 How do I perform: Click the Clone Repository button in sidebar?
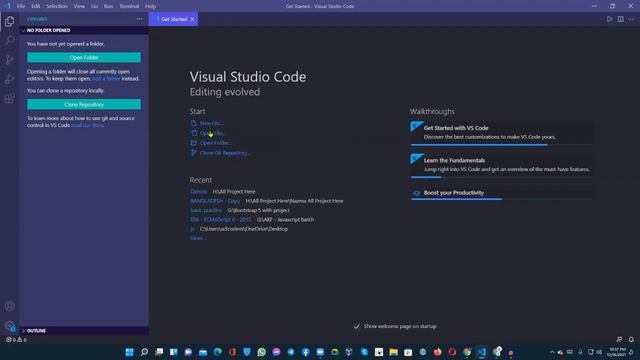point(84,104)
